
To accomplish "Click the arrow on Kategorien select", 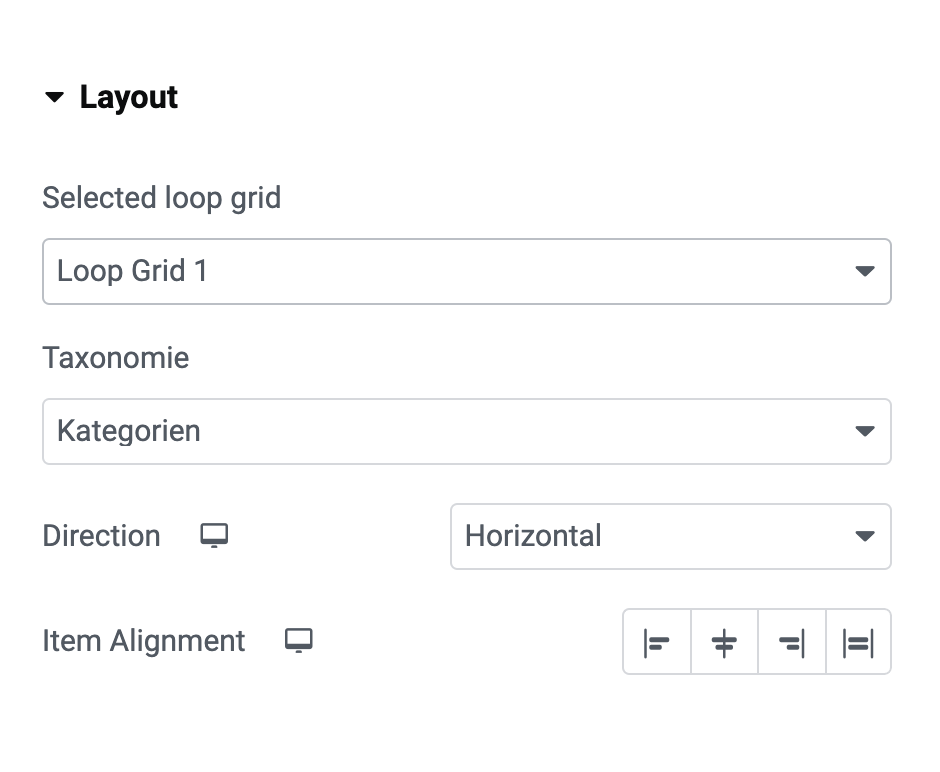I will (864, 432).
